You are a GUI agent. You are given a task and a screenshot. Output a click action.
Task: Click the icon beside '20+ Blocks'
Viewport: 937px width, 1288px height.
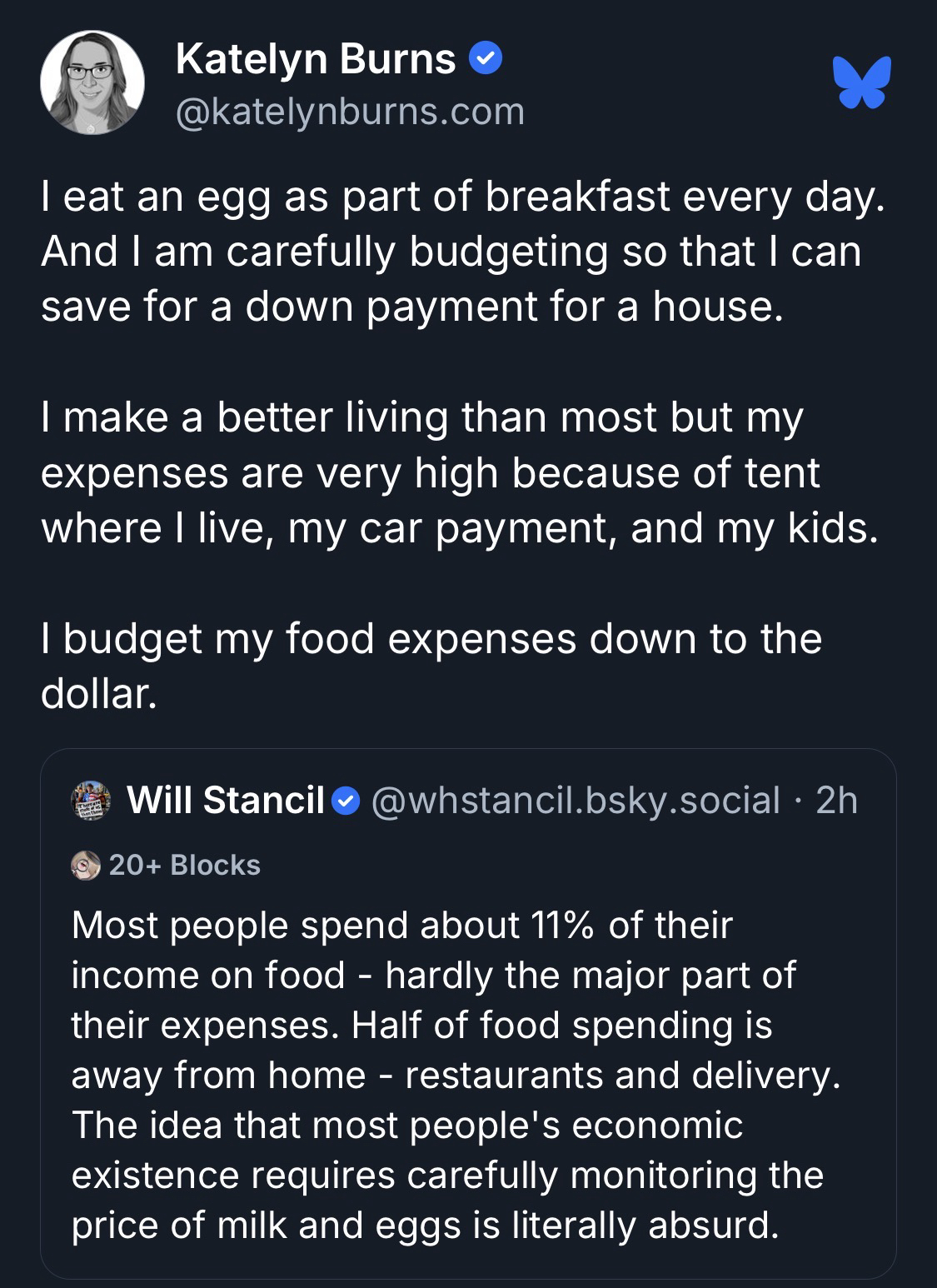tap(85, 866)
